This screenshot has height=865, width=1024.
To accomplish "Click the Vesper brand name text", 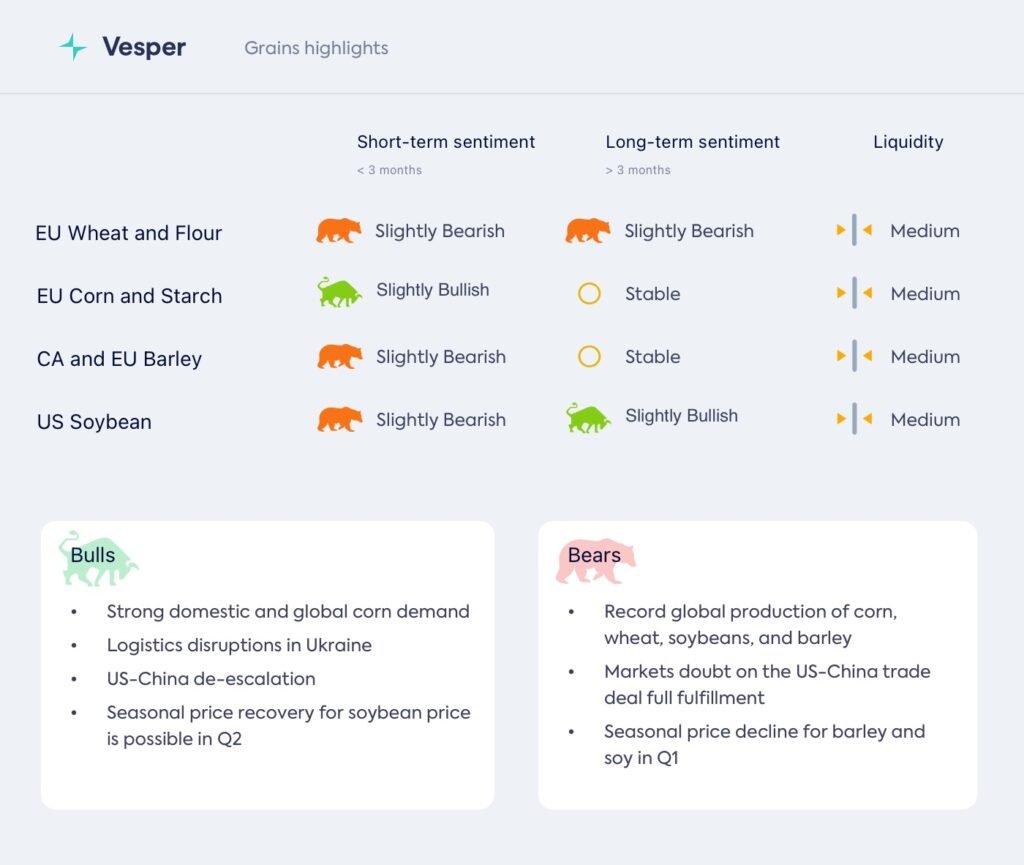I will coord(144,47).
